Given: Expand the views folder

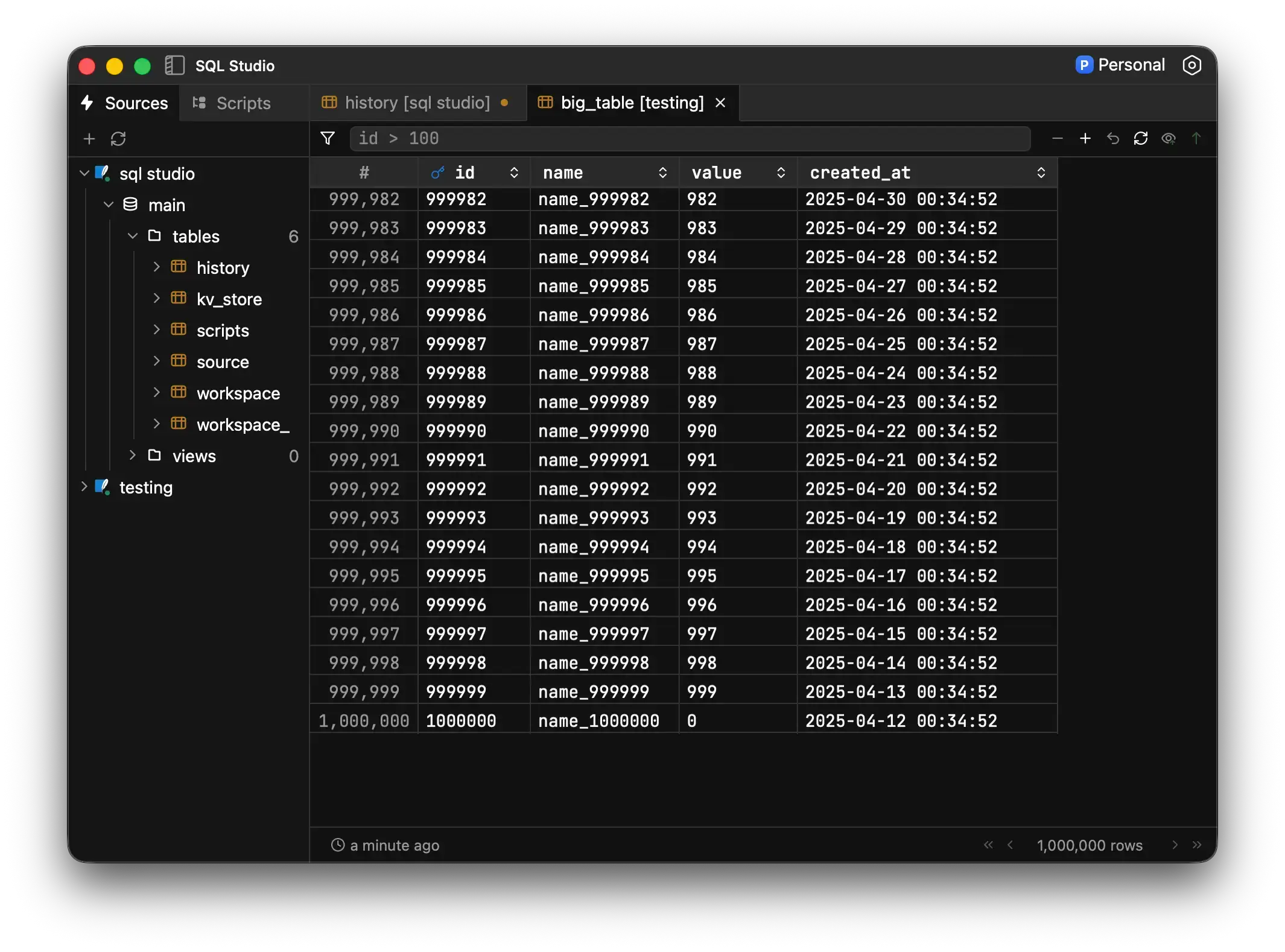Looking at the screenshot, I should 132,455.
